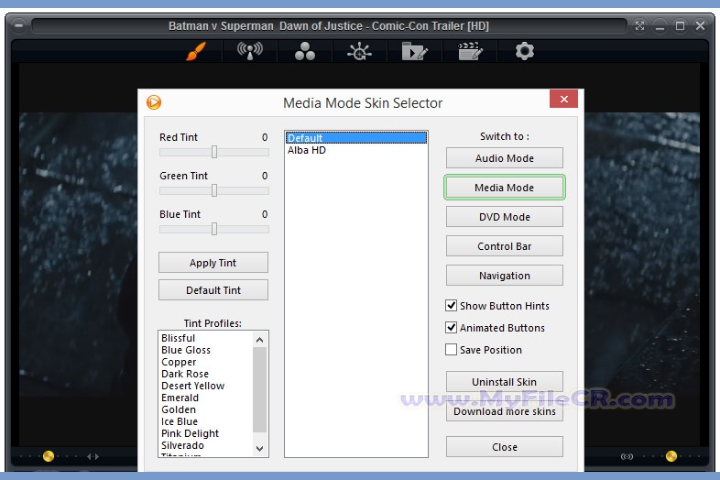This screenshot has width=720, height=480.
Task: Open the paintbrush skin icon in toolbar
Action: click(x=196, y=51)
